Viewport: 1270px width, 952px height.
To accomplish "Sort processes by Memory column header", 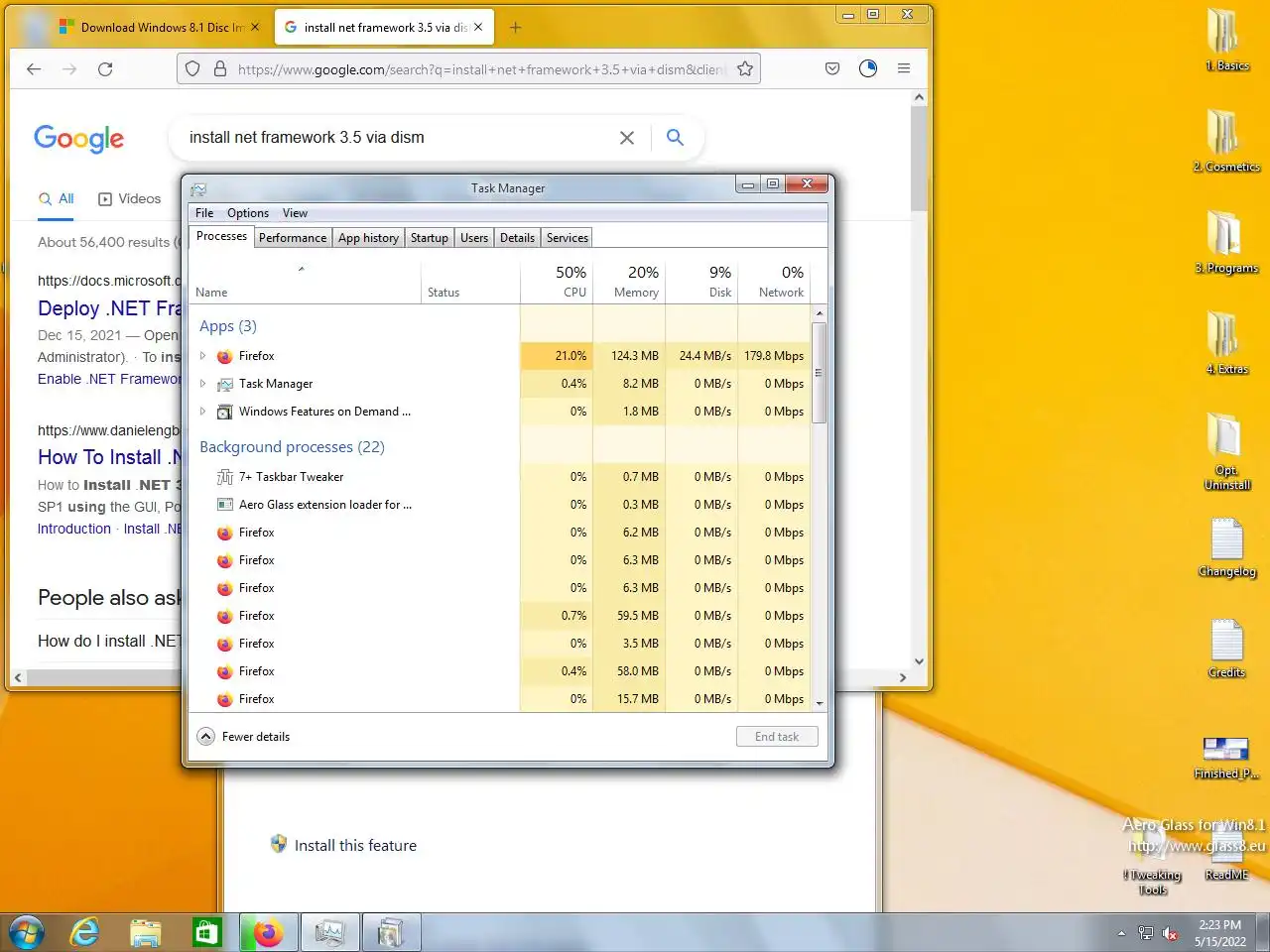I will pyautogui.click(x=629, y=281).
